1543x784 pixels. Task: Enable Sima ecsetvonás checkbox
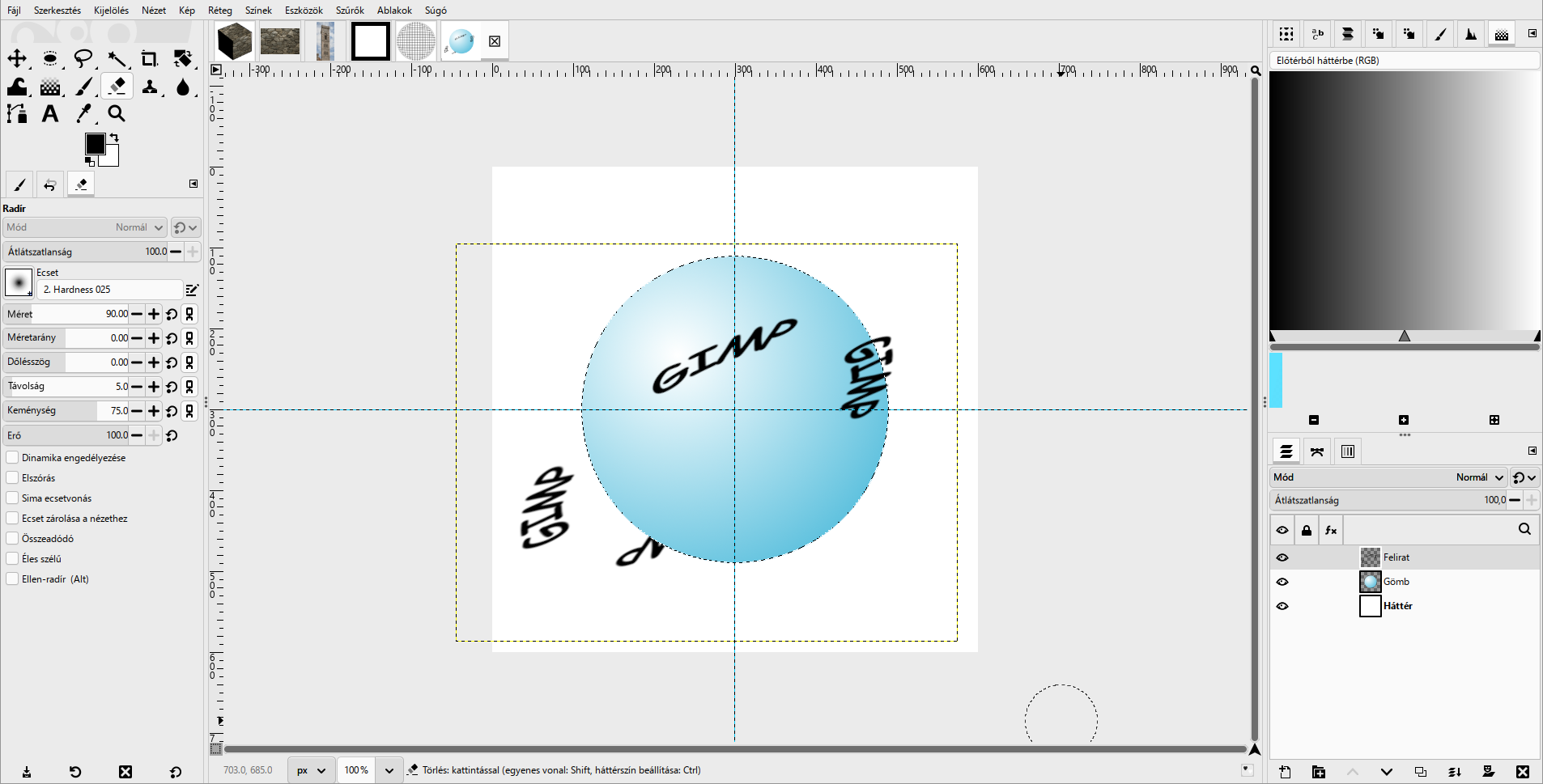(x=12, y=498)
